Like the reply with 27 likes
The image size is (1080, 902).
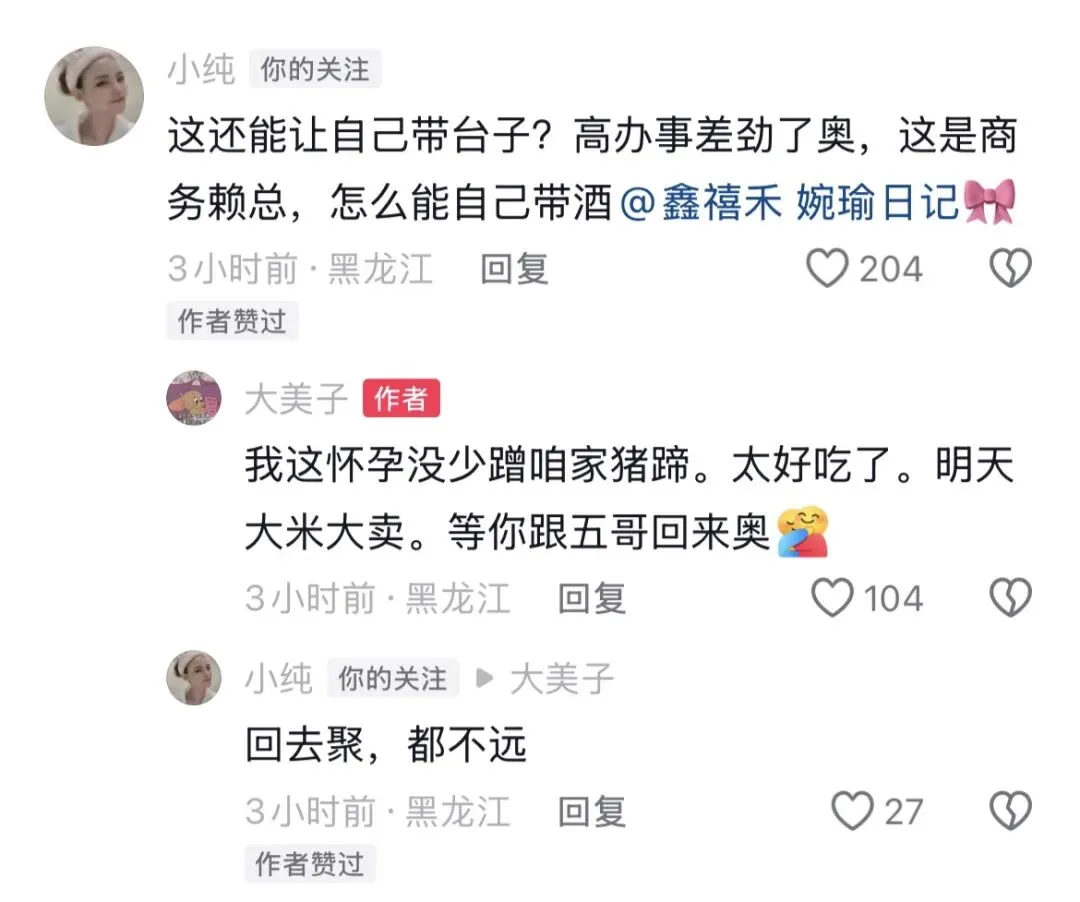852,810
